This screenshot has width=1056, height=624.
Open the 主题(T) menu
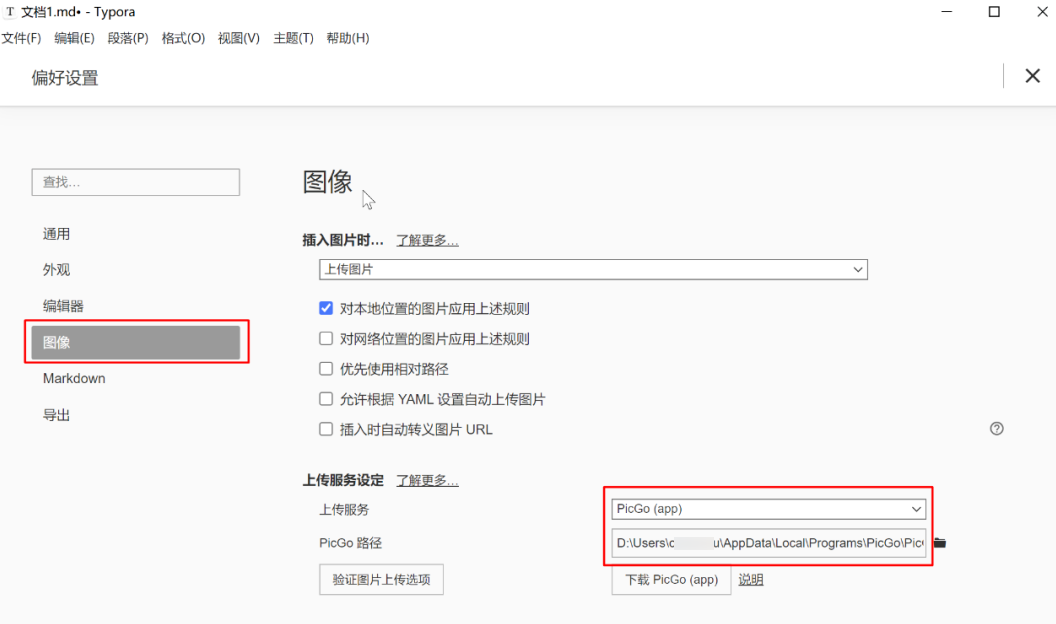tap(293, 38)
